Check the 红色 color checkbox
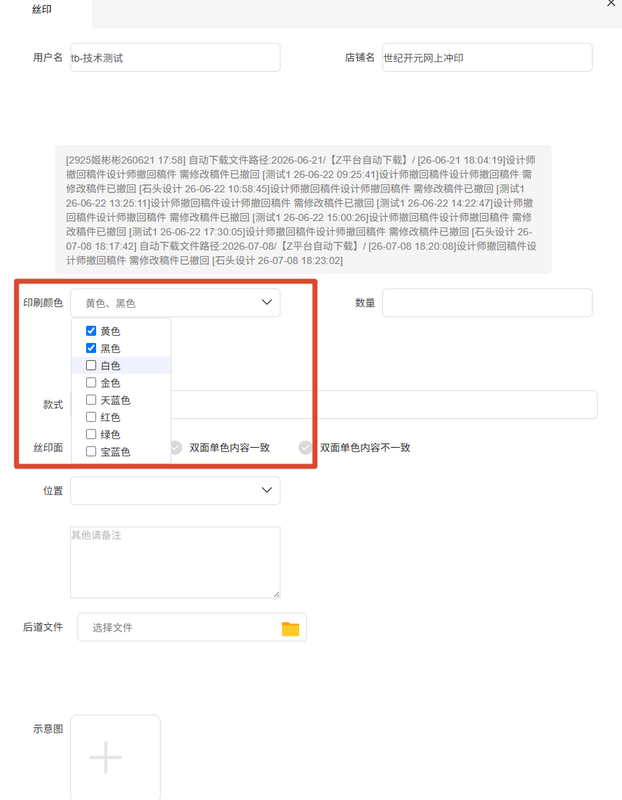Screen dimensions: 622x800 [x=91, y=417]
